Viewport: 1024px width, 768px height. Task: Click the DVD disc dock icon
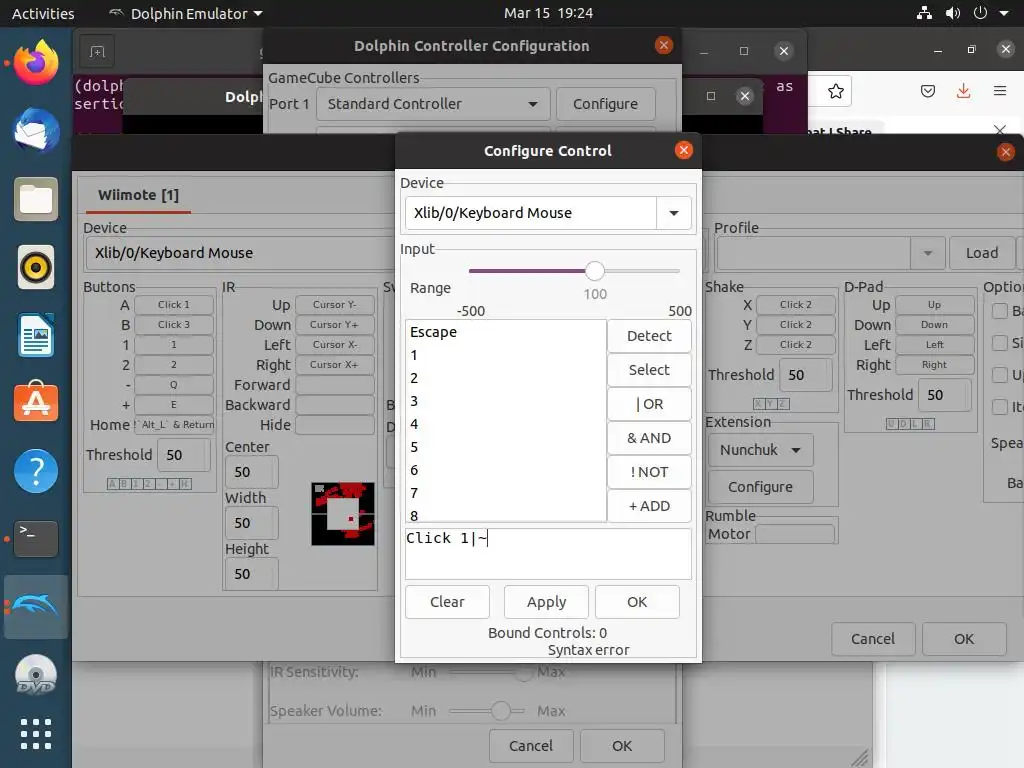coord(36,675)
